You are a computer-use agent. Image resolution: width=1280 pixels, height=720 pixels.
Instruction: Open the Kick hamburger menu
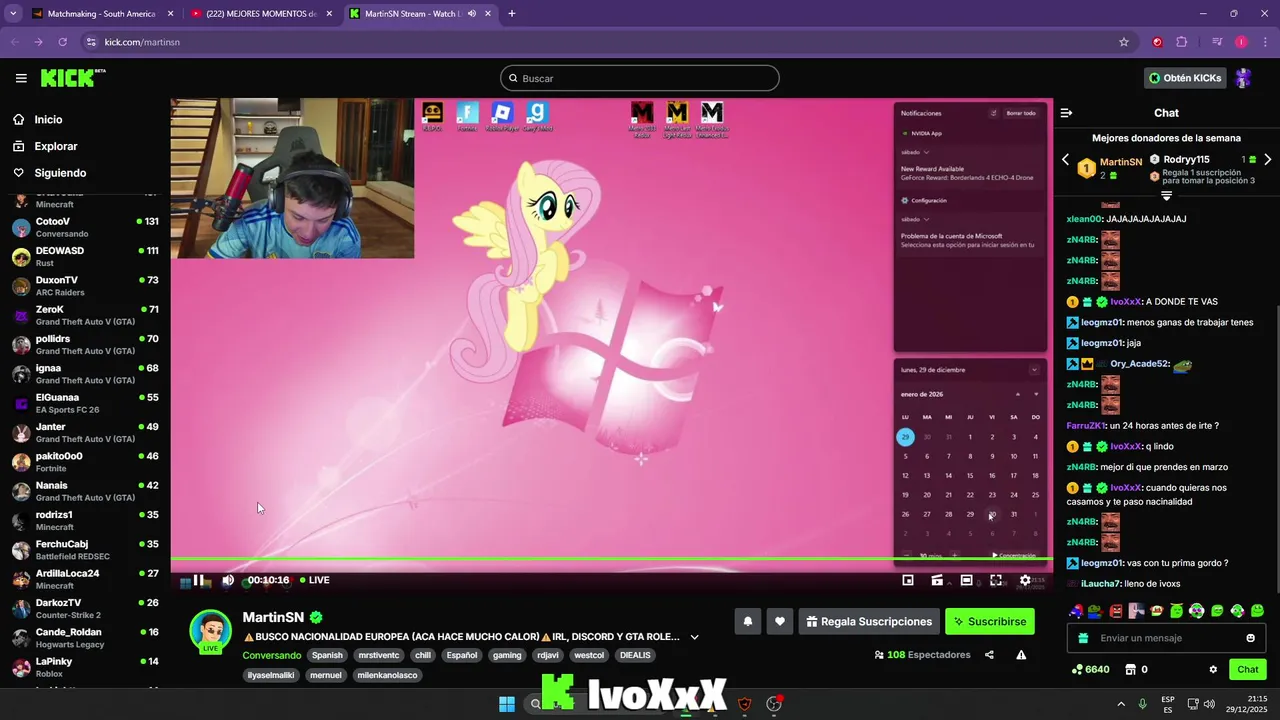[21, 78]
